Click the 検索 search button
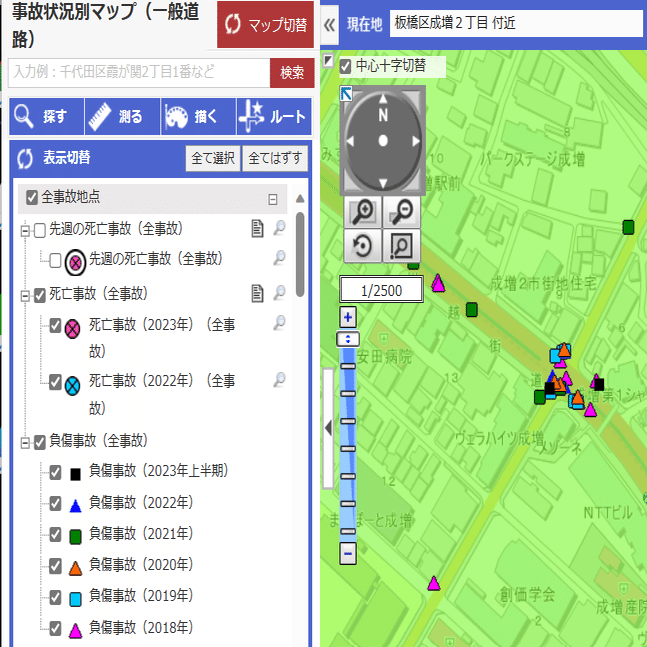 292,73
